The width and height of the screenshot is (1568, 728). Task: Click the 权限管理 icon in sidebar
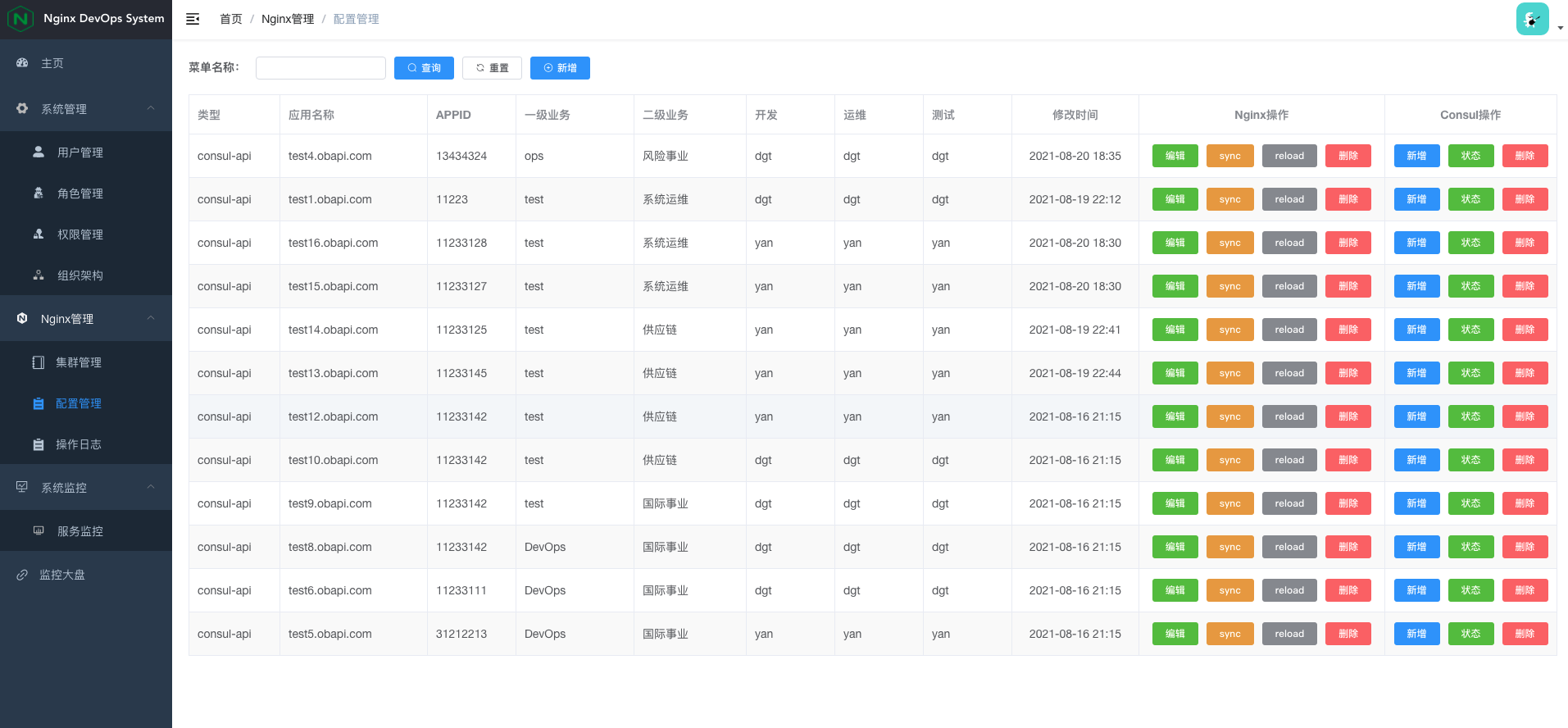click(39, 234)
